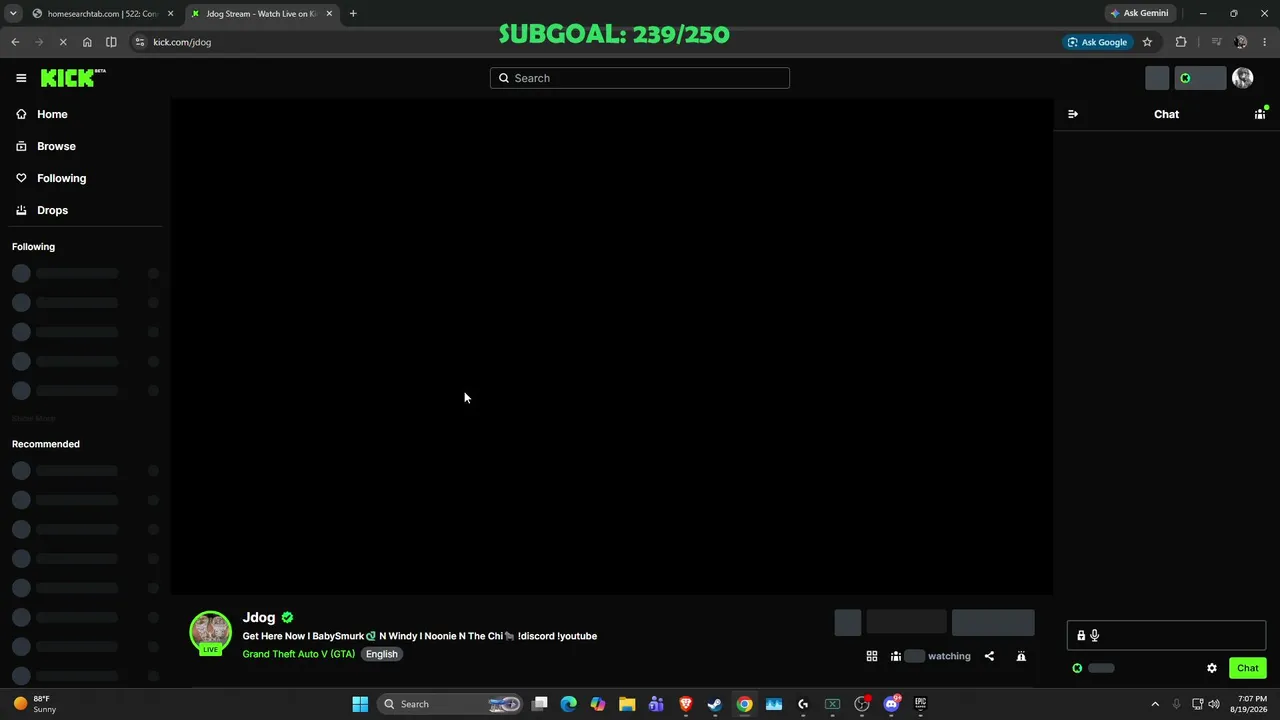
Task: Report the stream with siren icon
Action: coord(1021,656)
